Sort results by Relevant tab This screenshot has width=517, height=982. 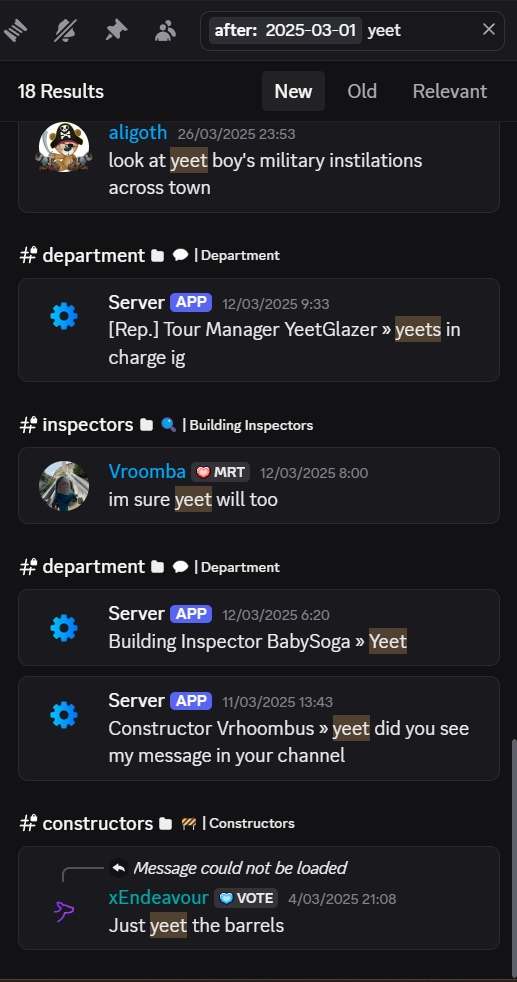coord(449,91)
